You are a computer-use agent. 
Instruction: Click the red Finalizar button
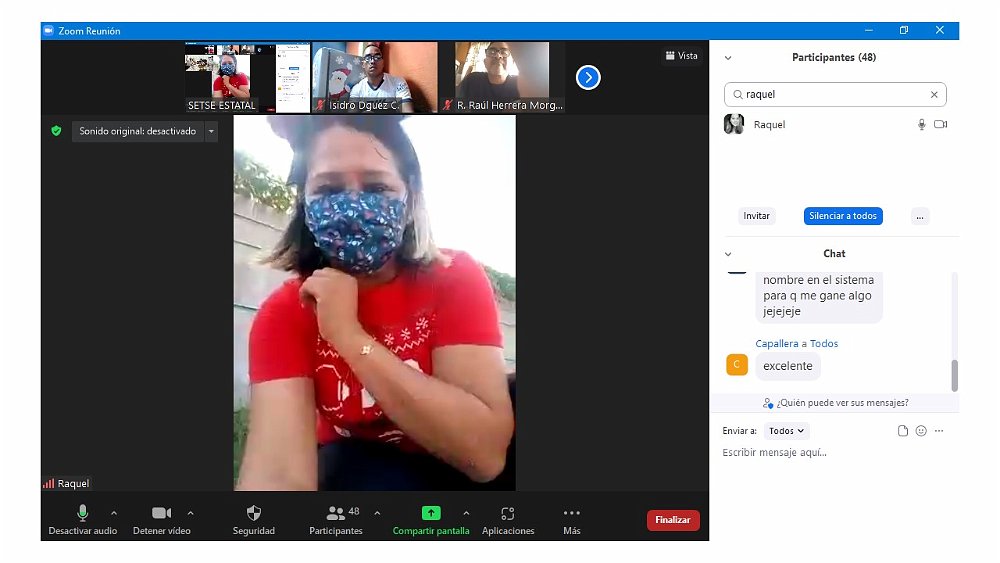click(673, 520)
